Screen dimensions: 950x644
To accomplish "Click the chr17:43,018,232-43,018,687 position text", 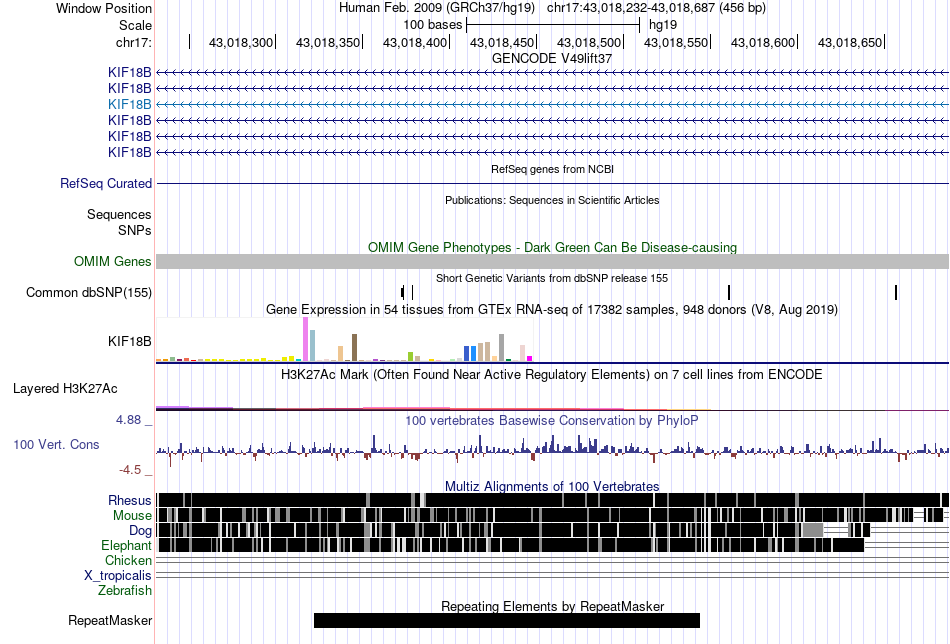I will (656, 8).
